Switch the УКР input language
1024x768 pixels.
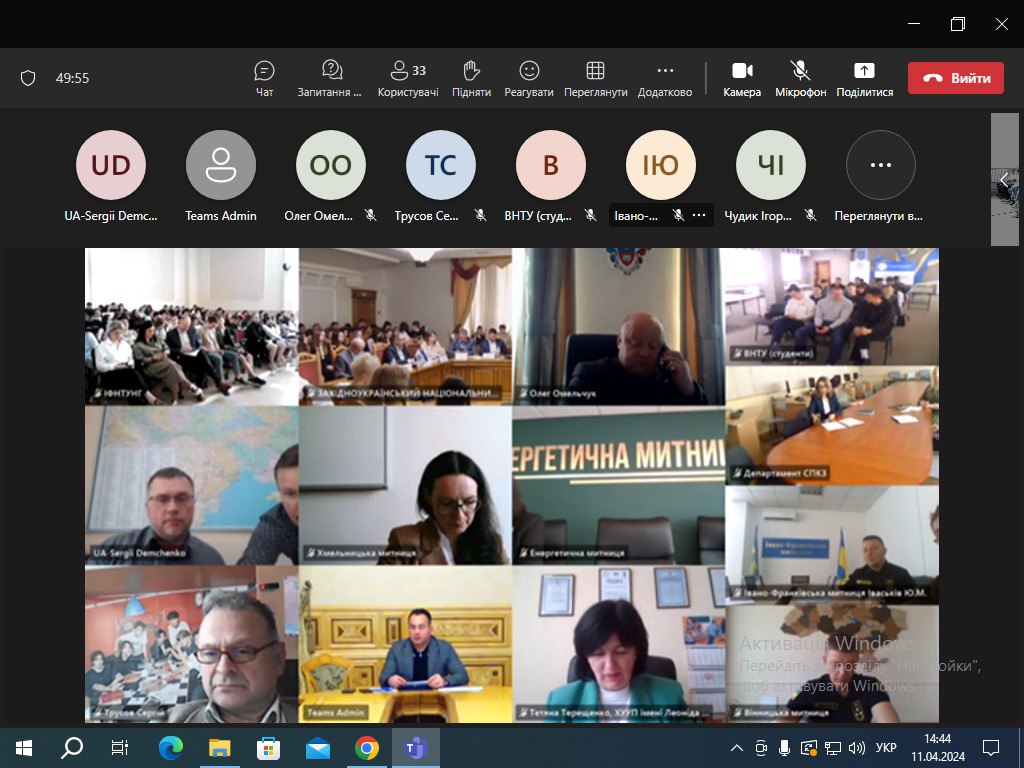coord(886,747)
